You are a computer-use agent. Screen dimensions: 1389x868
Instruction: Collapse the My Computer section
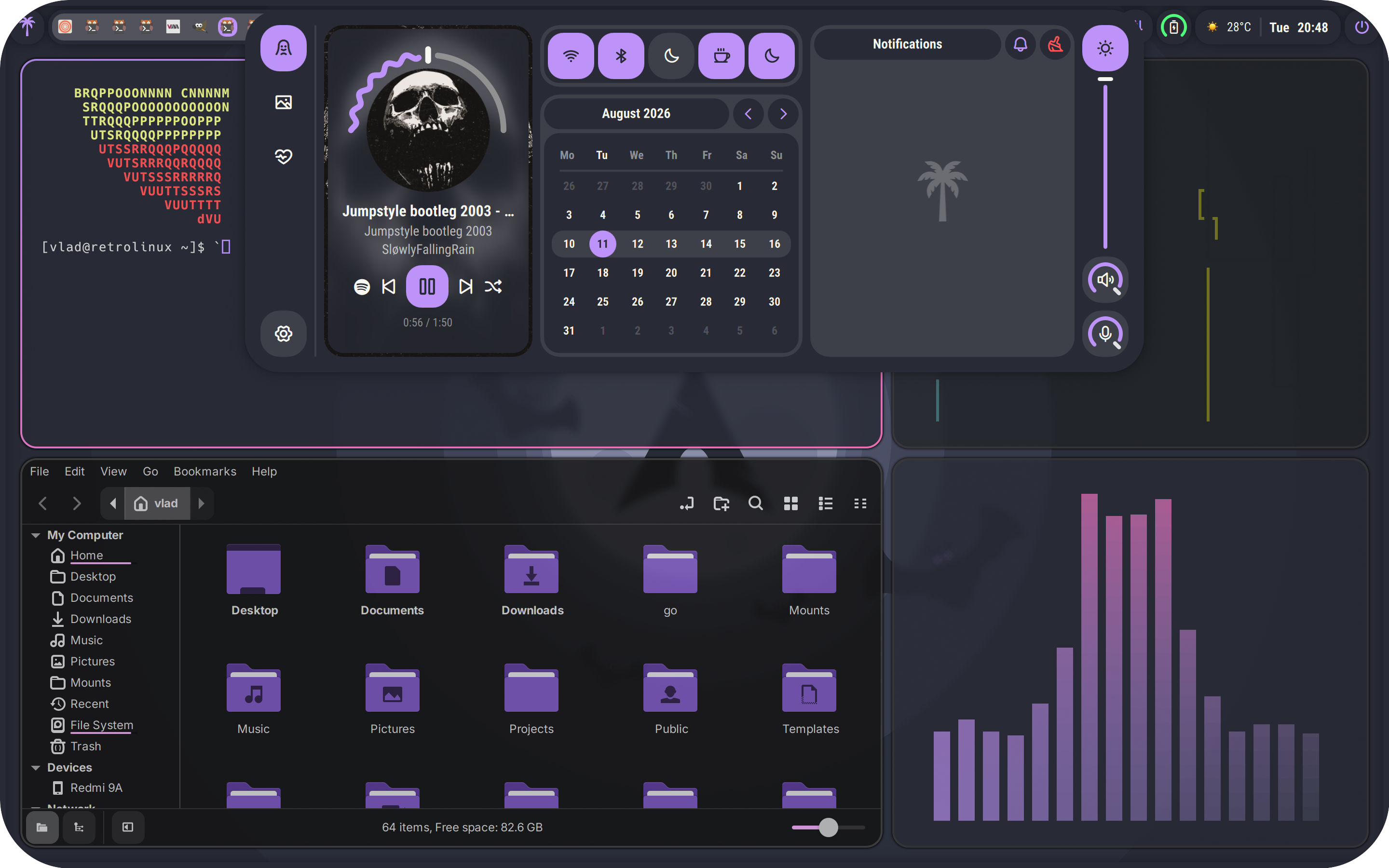36,535
